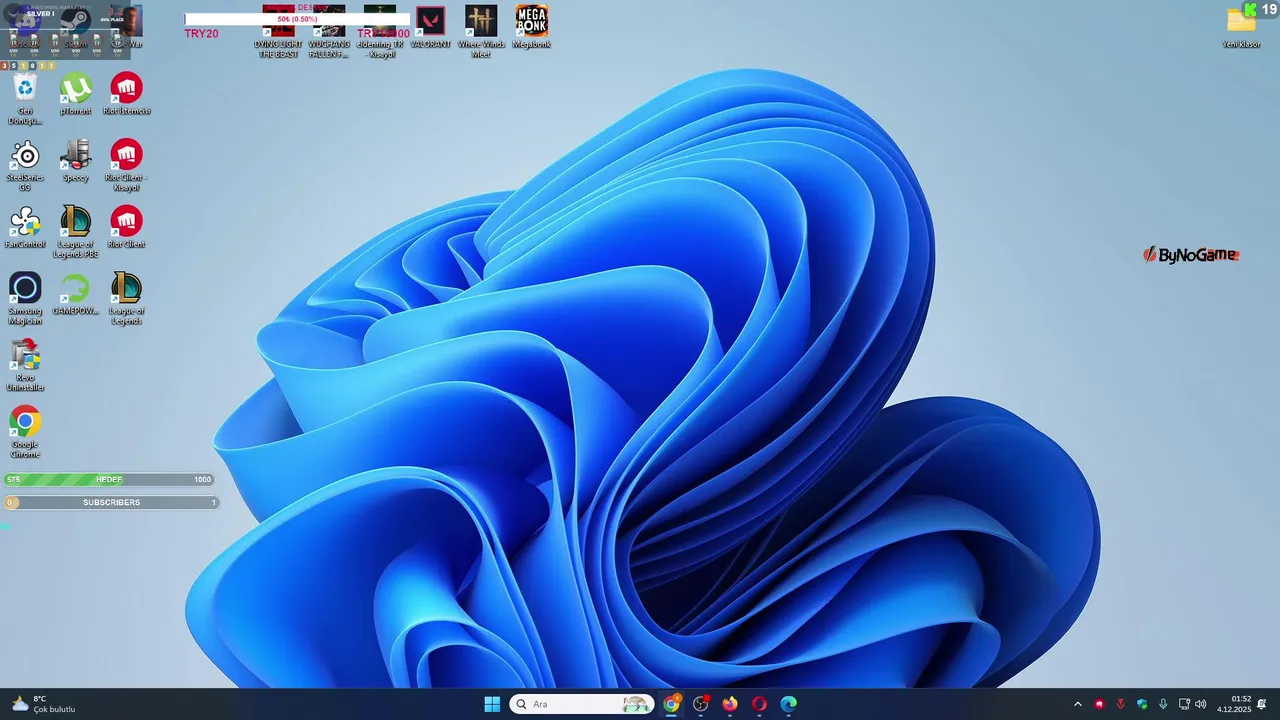Select the eldenring TR - Kısayol icon
The width and height of the screenshot is (1280, 720).
[380, 31]
